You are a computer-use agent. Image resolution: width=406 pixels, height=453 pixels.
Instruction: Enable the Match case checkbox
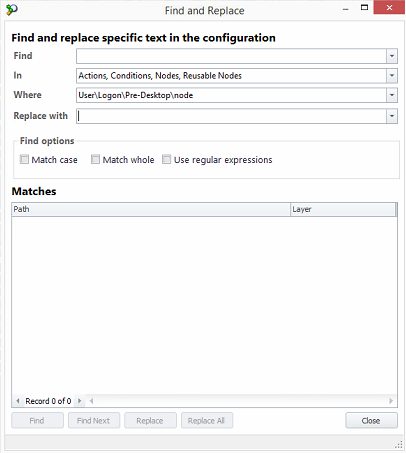24,159
